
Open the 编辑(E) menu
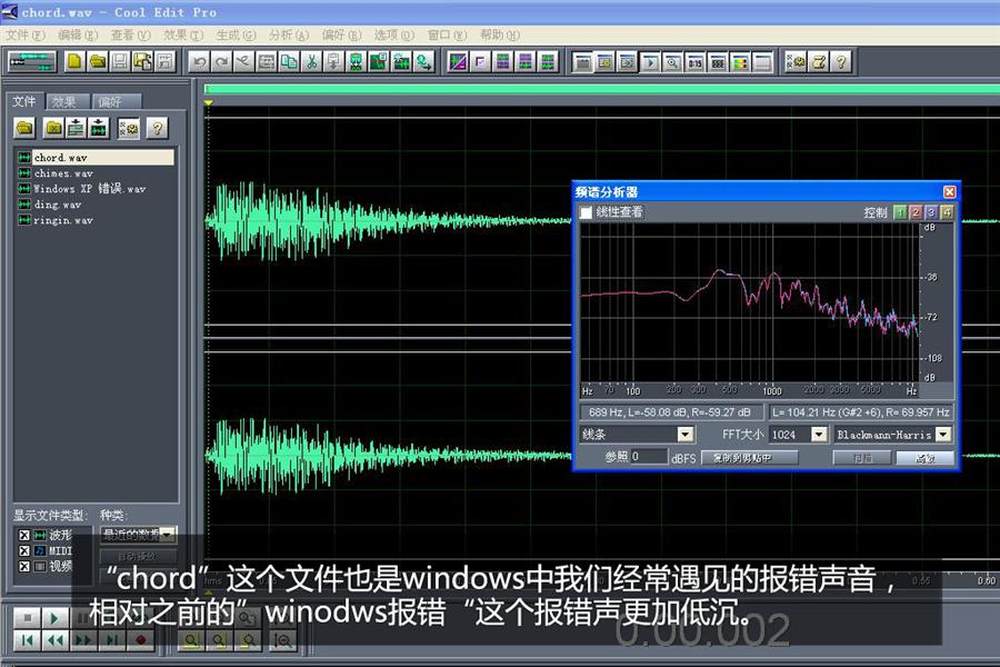(x=78, y=34)
